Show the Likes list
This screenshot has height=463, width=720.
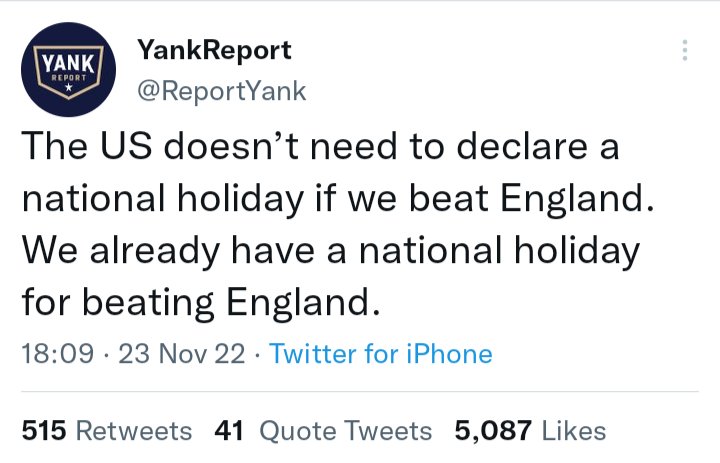point(574,431)
